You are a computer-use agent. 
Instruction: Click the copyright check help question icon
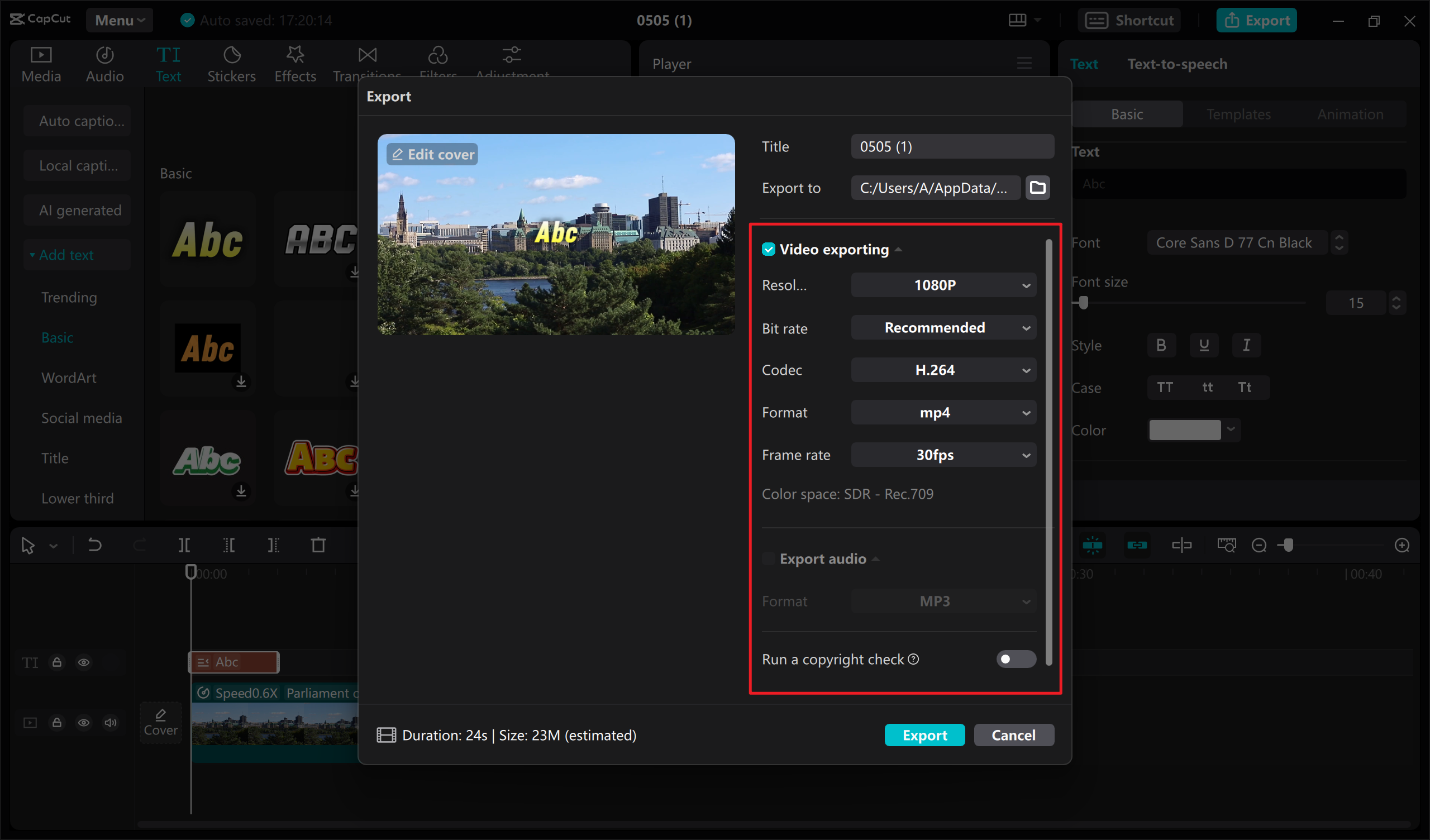pos(913,659)
